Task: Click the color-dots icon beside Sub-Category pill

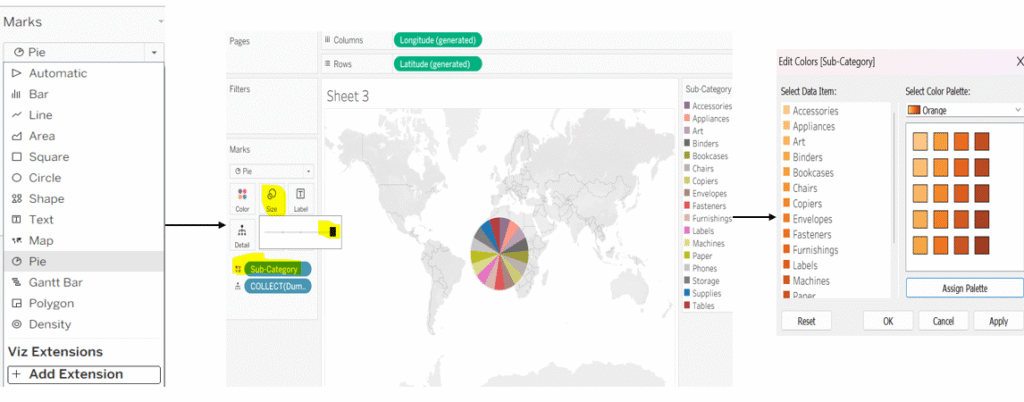Action: [237, 268]
